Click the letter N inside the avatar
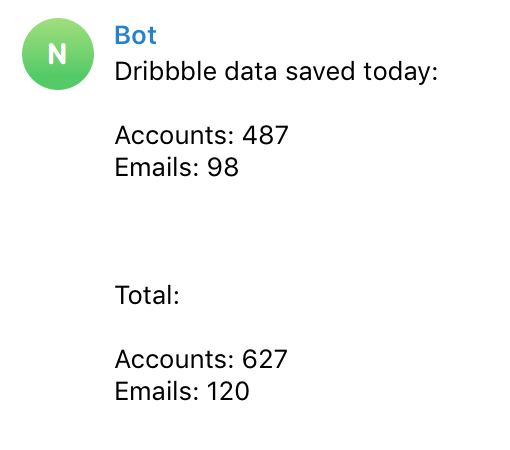Viewport: 510px width, 450px height. click(x=57, y=54)
